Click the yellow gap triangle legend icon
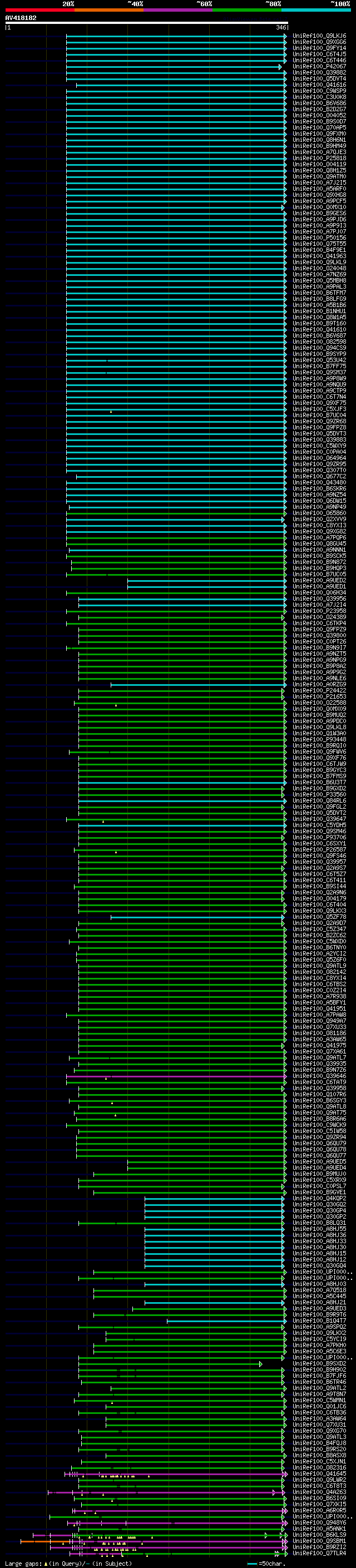Viewport: 356px width, 1568px height. point(46,1564)
